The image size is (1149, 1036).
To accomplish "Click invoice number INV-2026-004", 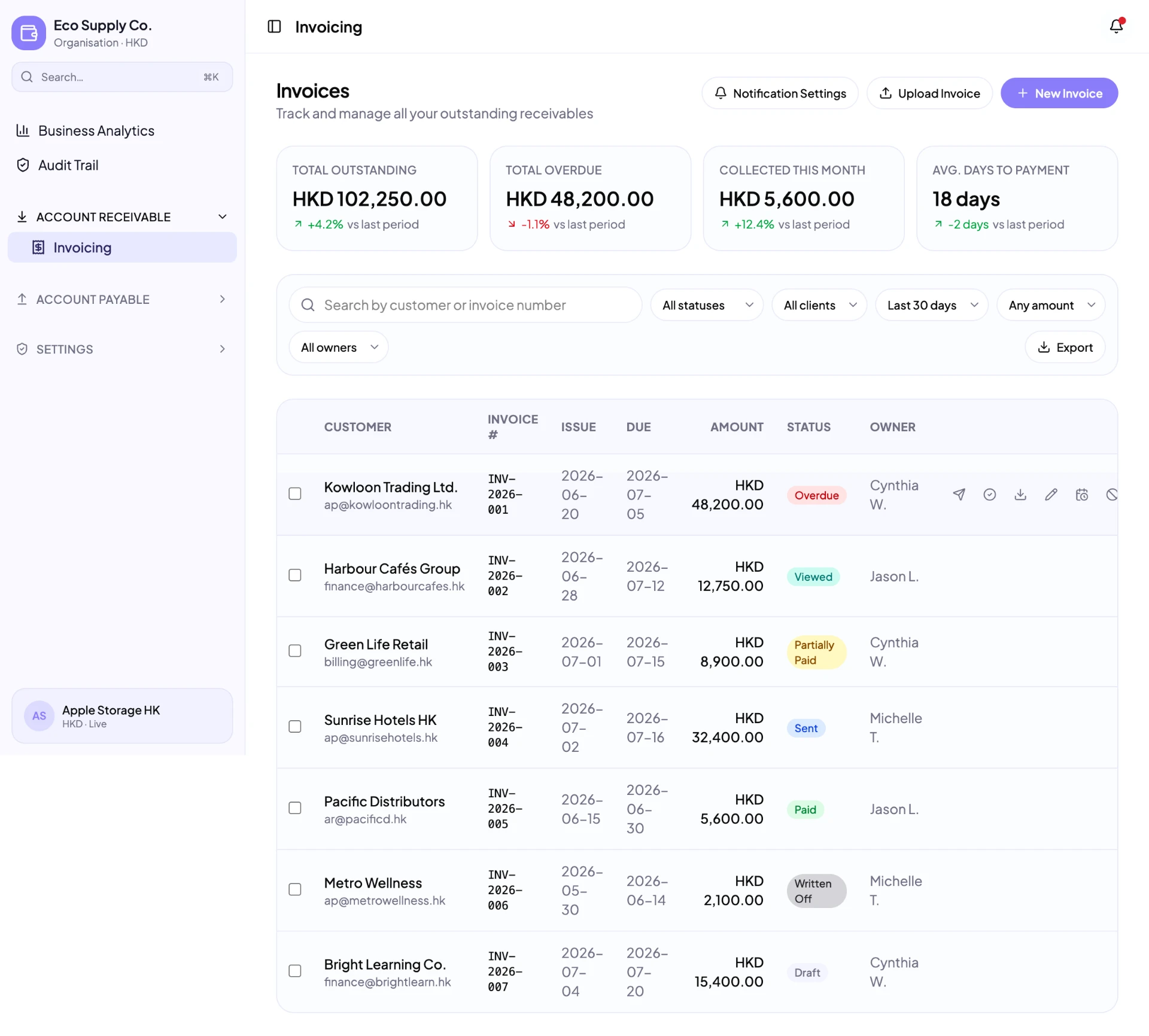I will (505, 727).
